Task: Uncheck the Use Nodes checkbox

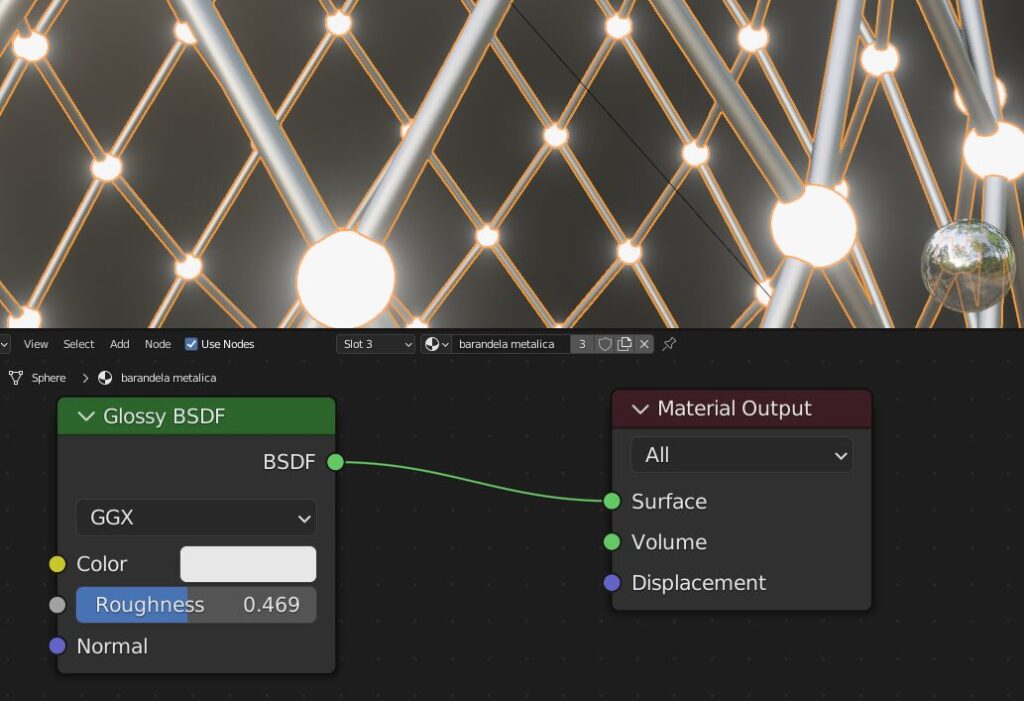Action: (191, 344)
